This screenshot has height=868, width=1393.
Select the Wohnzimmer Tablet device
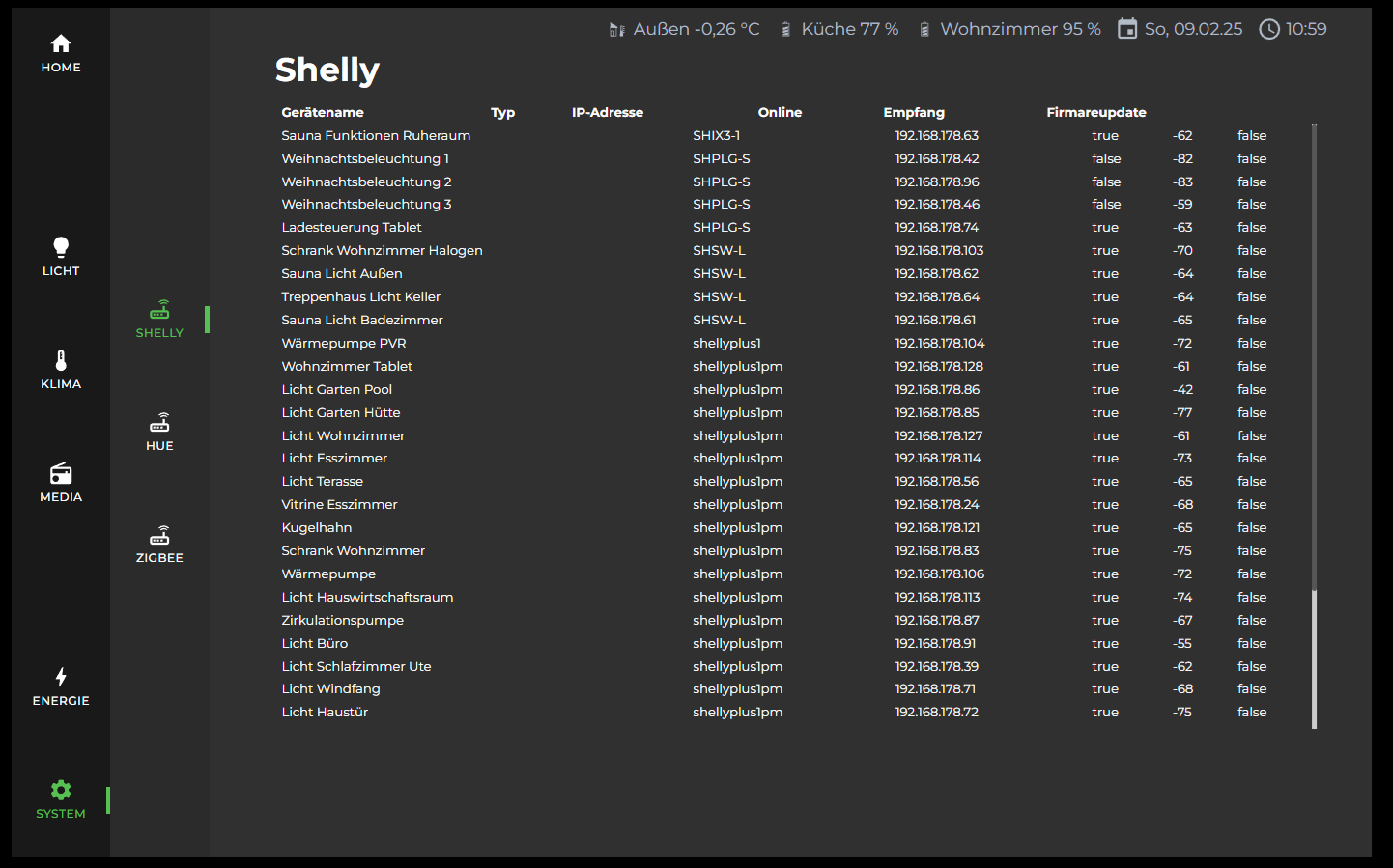click(x=347, y=367)
